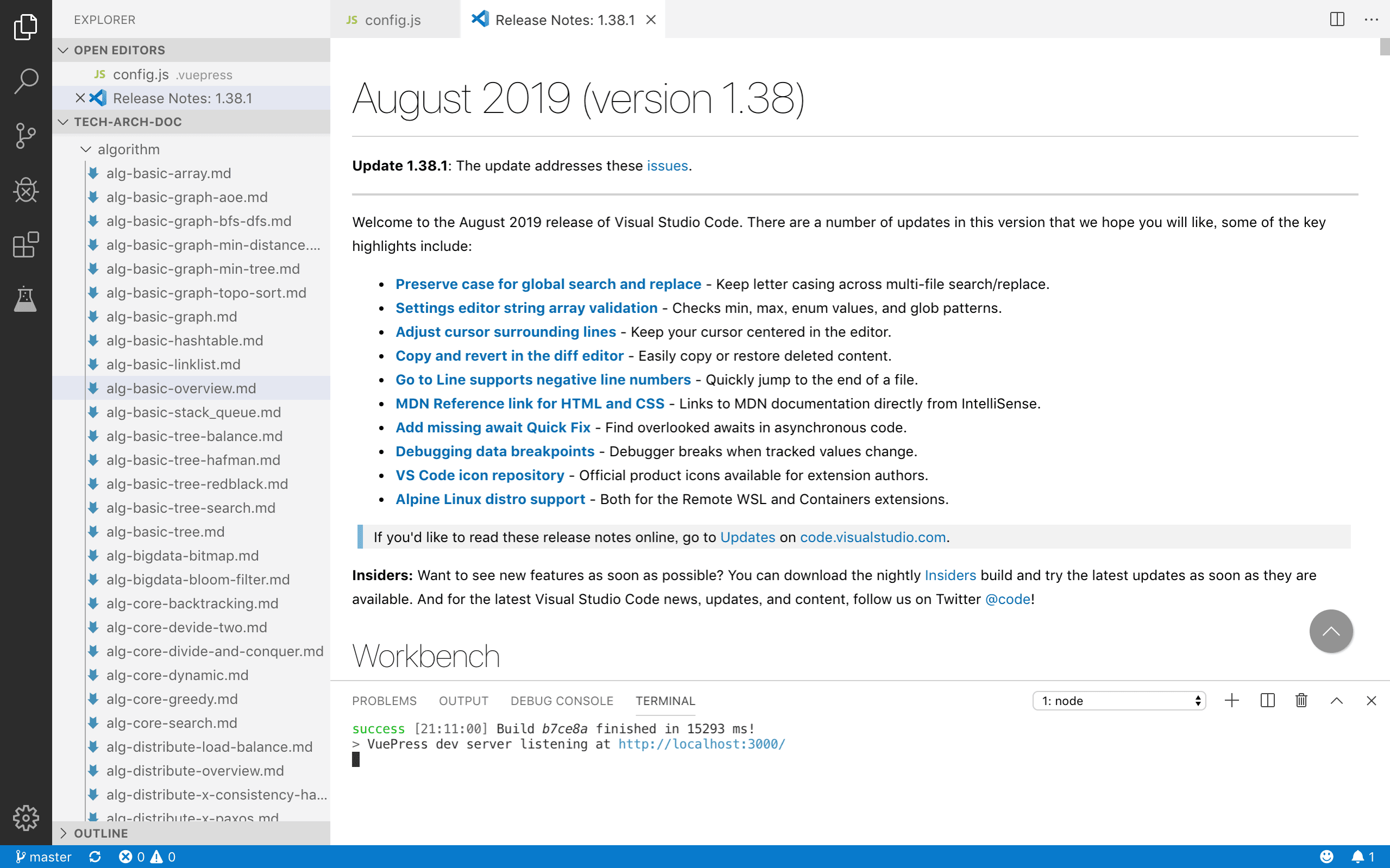The width and height of the screenshot is (1390, 868).
Task: Open the Debug view icon
Action: pos(26,190)
